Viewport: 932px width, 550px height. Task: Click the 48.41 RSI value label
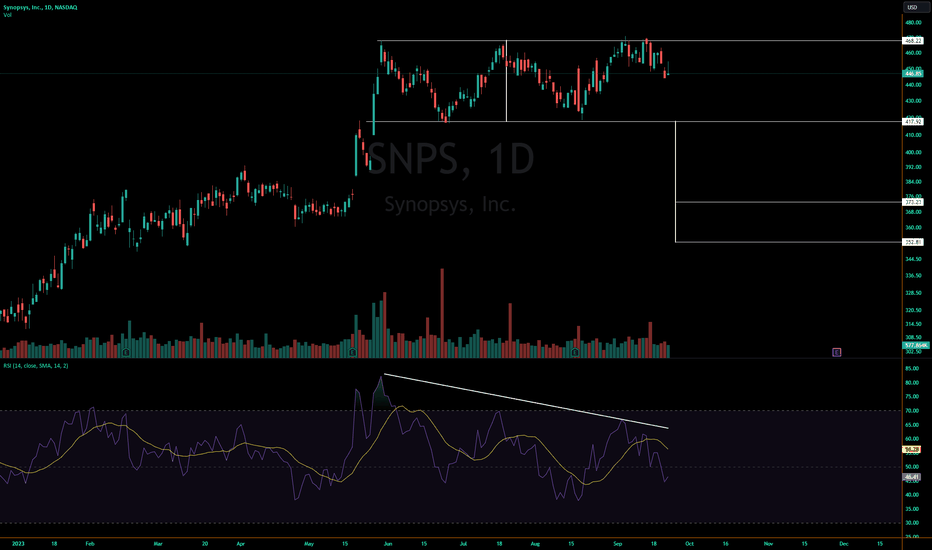[912, 477]
